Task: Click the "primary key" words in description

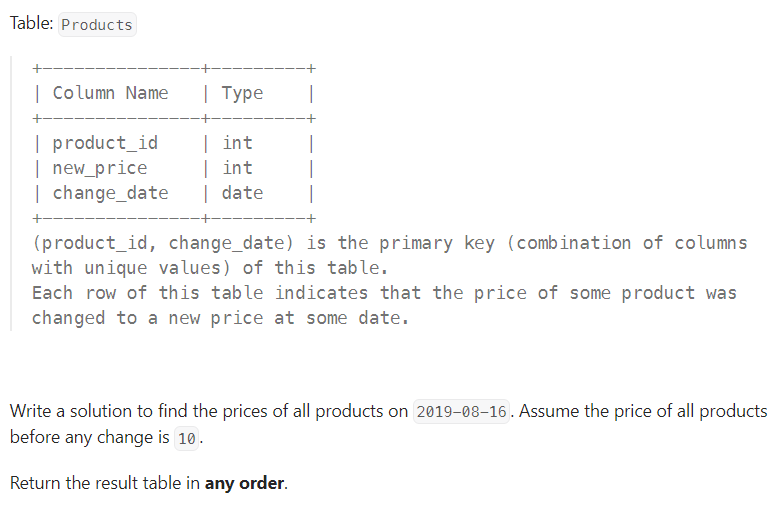Action: pyautogui.click(x=437, y=243)
